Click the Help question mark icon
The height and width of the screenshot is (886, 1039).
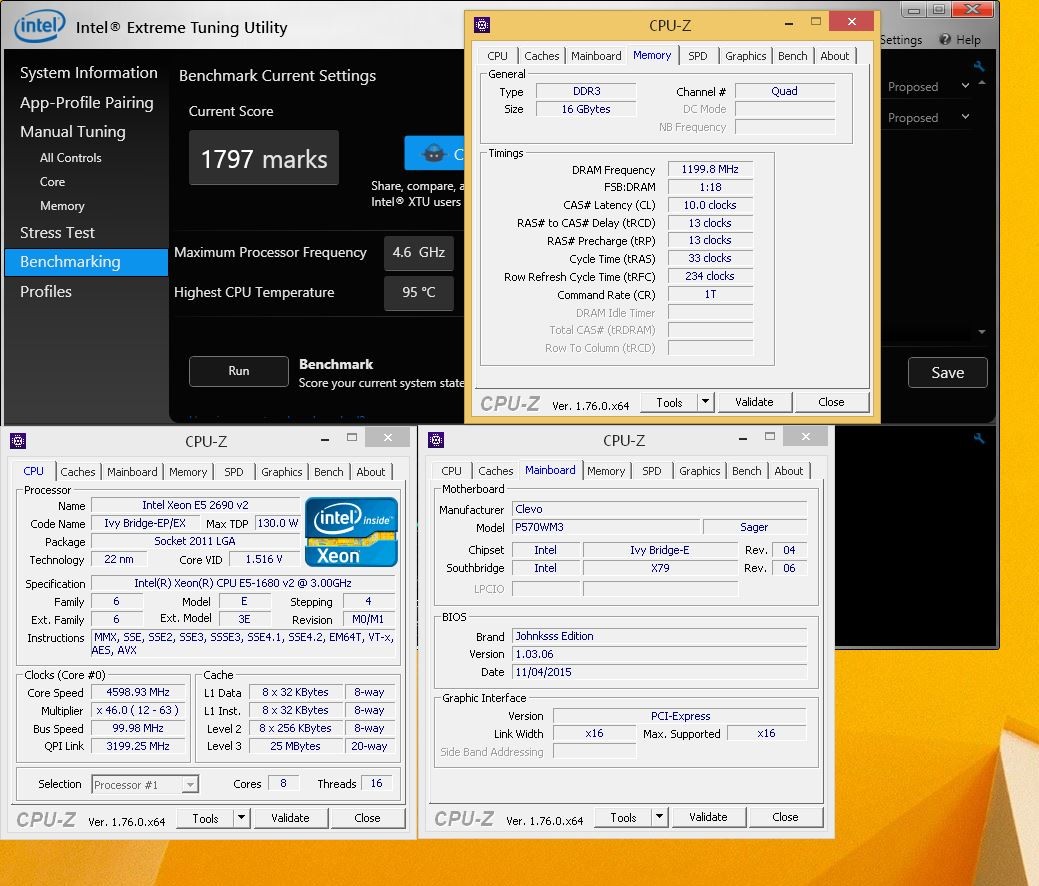click(x=945, y=40)
